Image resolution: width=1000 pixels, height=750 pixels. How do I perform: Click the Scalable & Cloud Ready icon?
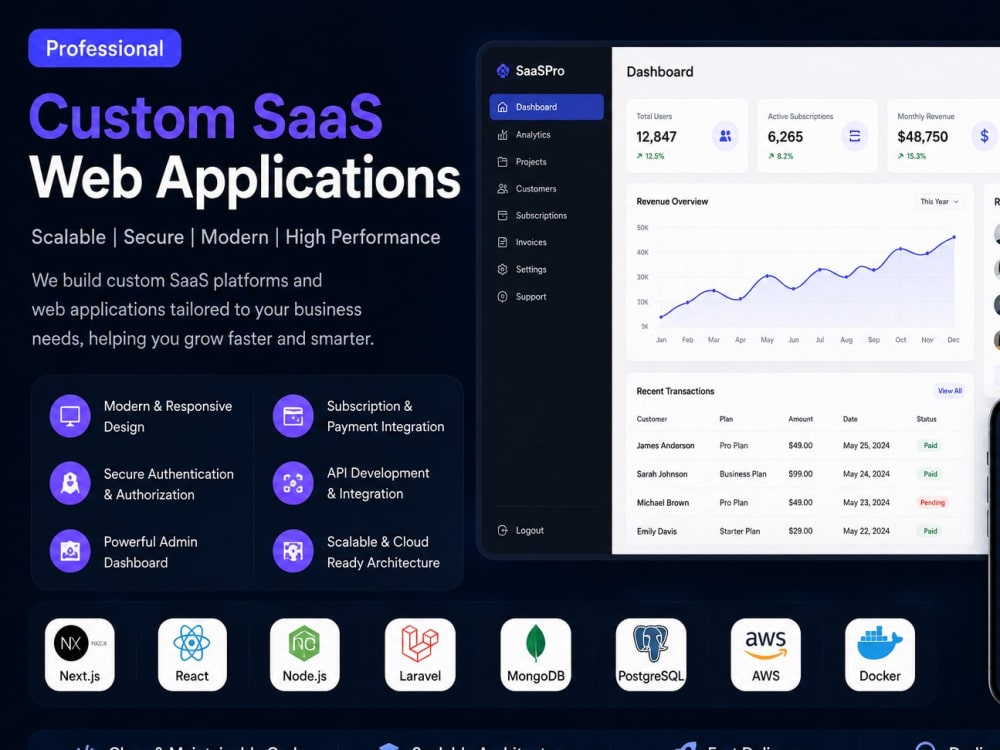[x=293, y=551]
